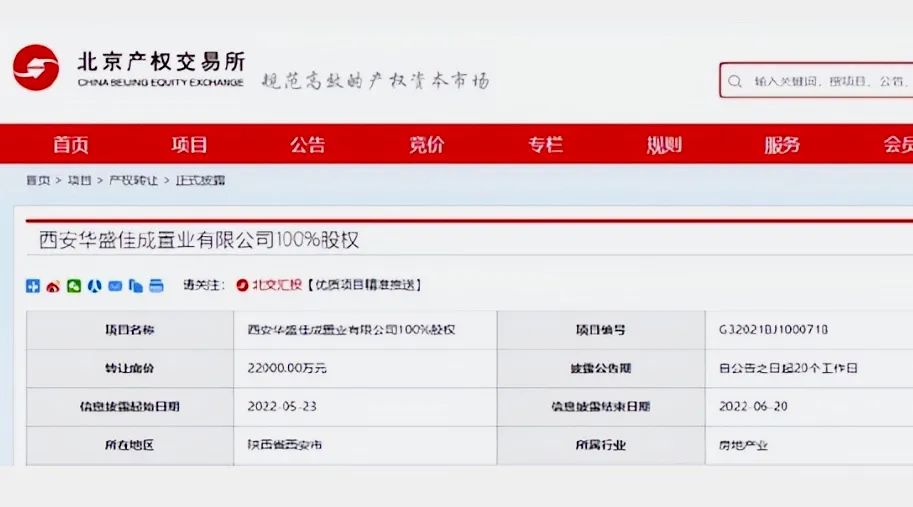Click the search magnifier icon
The width and height of the screenshot is (913, 507).
[x=735, y=81]
